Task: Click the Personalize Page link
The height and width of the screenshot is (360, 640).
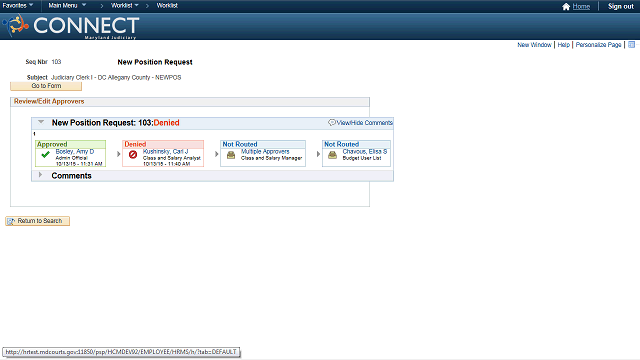Action: (598, 44)
